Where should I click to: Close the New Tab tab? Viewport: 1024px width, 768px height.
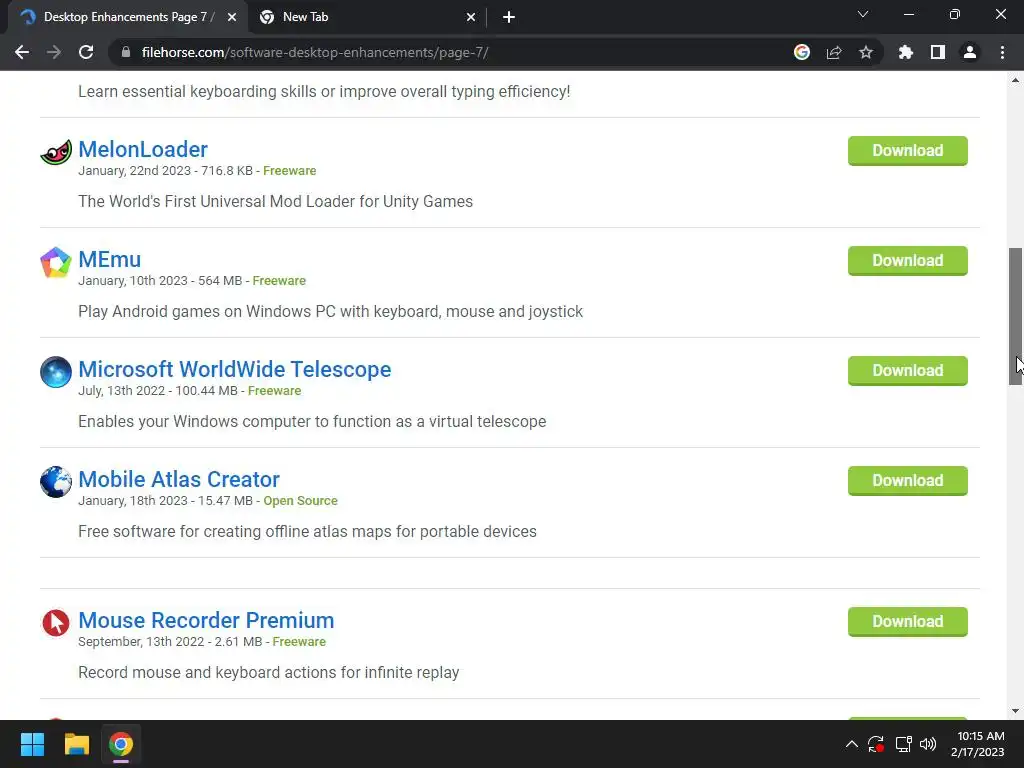click(471, 17)
